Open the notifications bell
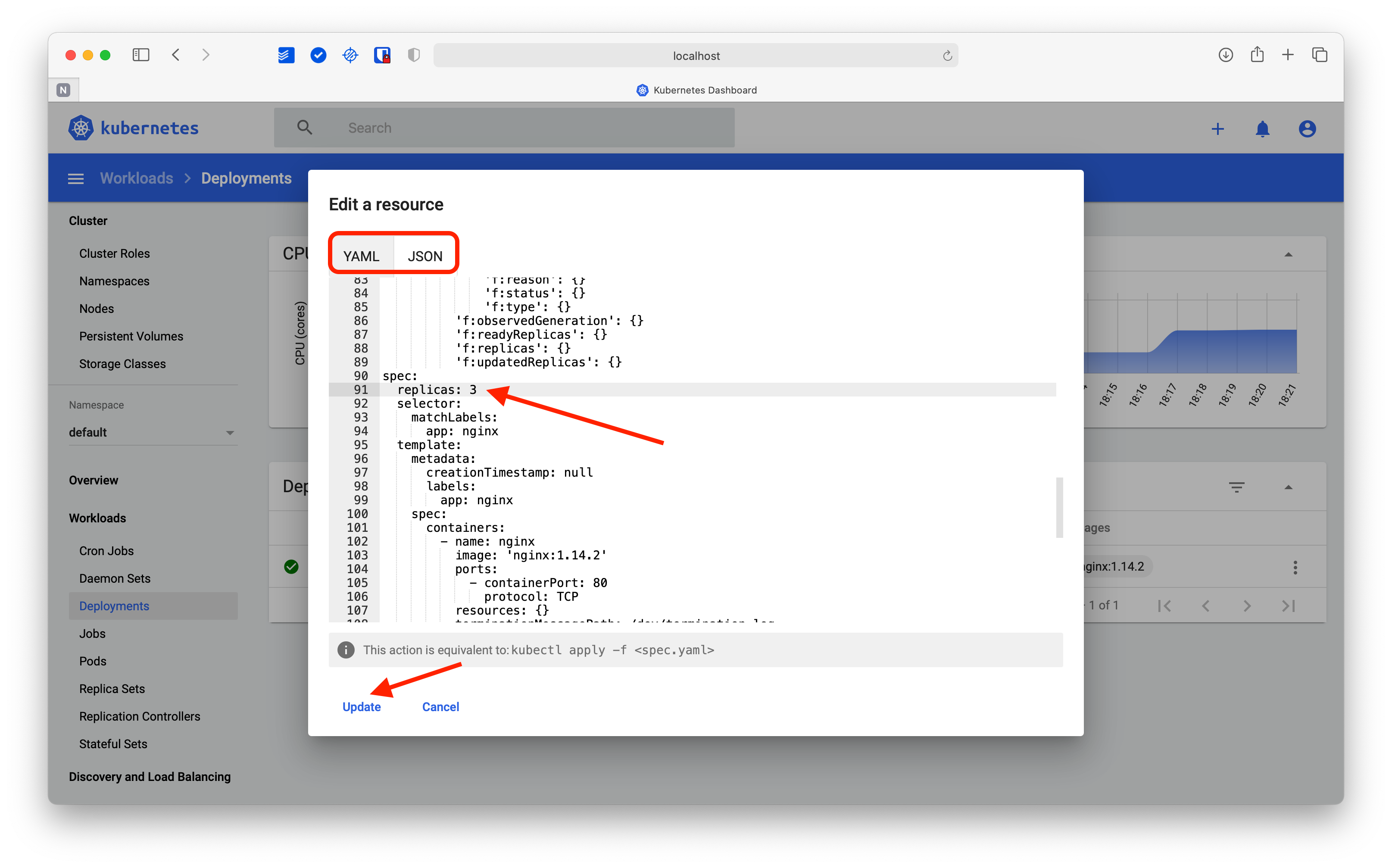 [x=1262, y=129]
